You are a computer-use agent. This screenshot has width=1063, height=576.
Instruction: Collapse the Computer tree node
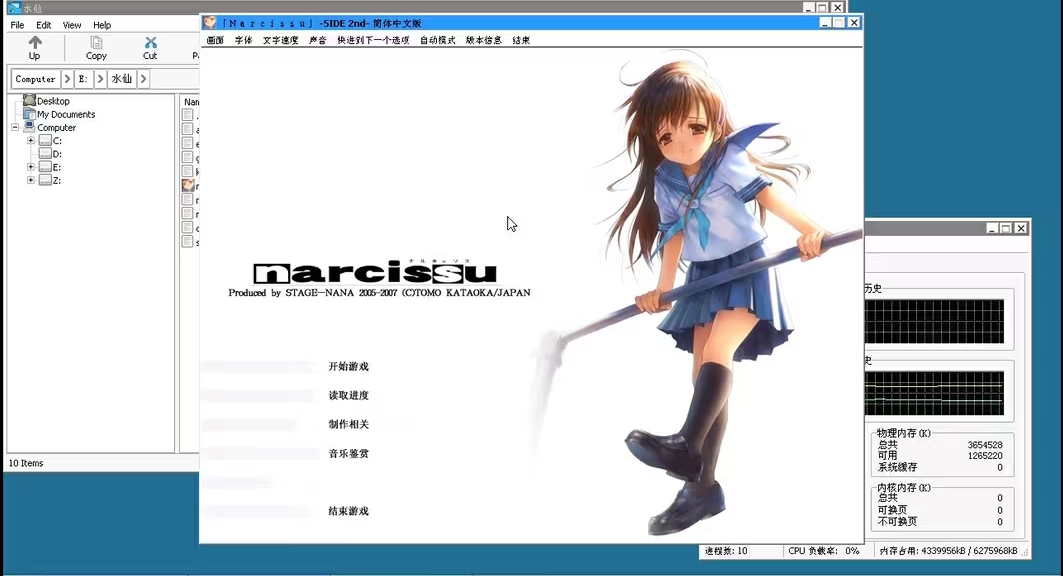[x=16, y=128]
